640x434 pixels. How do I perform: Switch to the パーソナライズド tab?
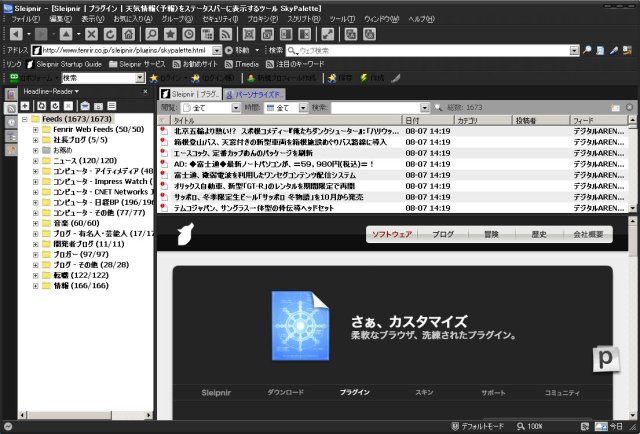(255, 94)
